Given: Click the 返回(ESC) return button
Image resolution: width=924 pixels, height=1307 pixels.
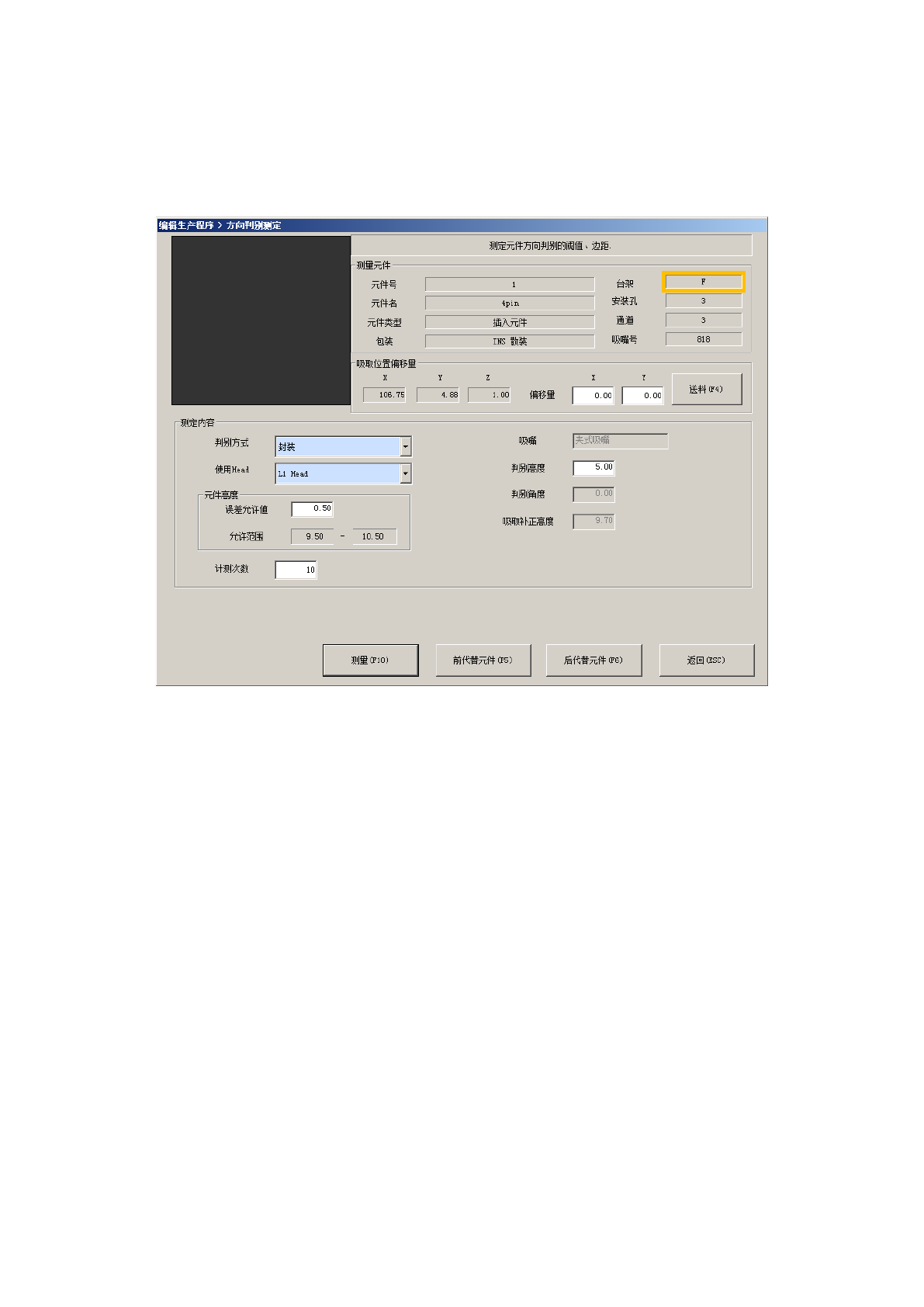Looking at the screenshot, I should tap(706, 660).
